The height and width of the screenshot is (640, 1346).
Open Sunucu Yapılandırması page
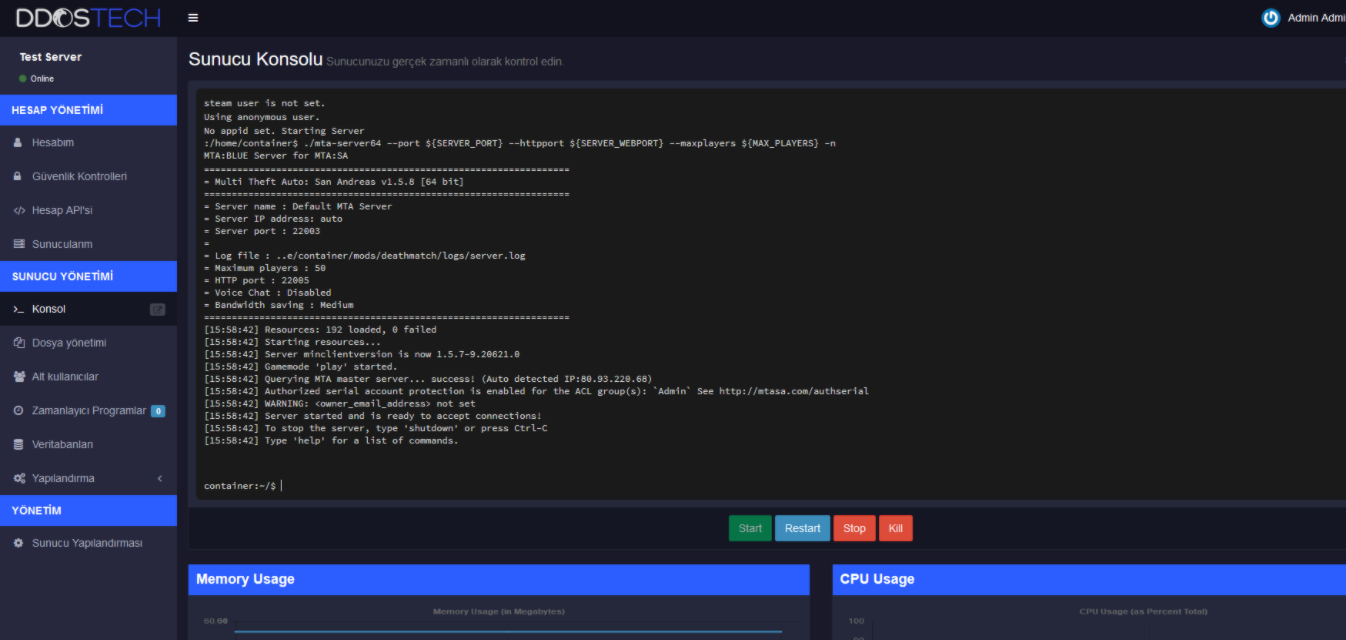pos(87,543)
